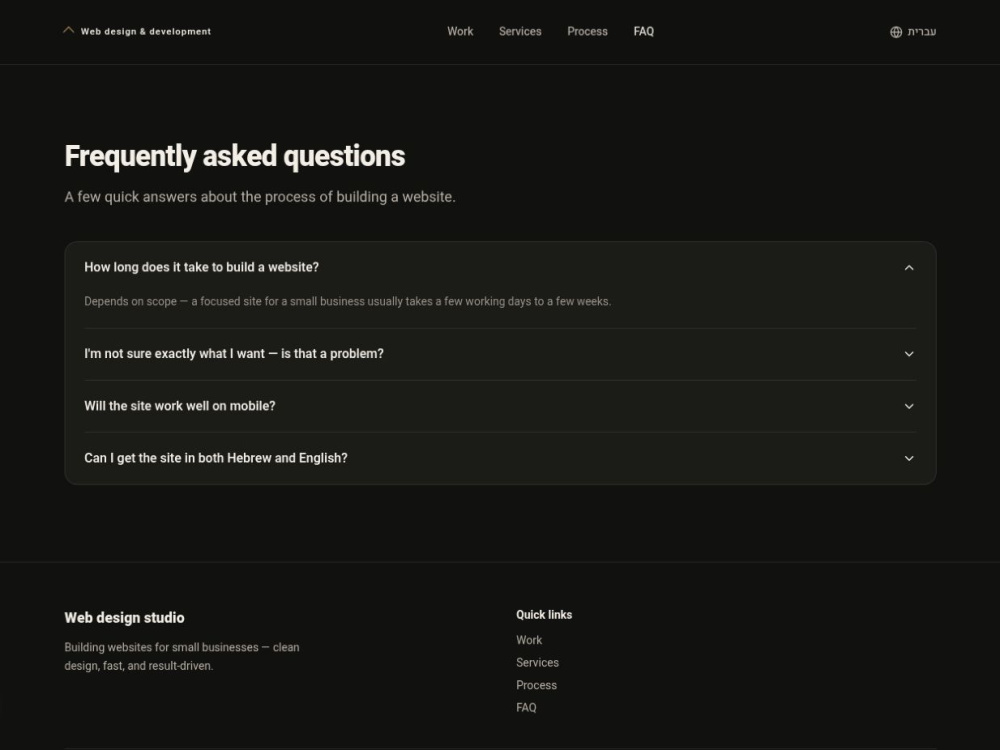Click the 'Depends on scope' answer text

coord(348,301)
